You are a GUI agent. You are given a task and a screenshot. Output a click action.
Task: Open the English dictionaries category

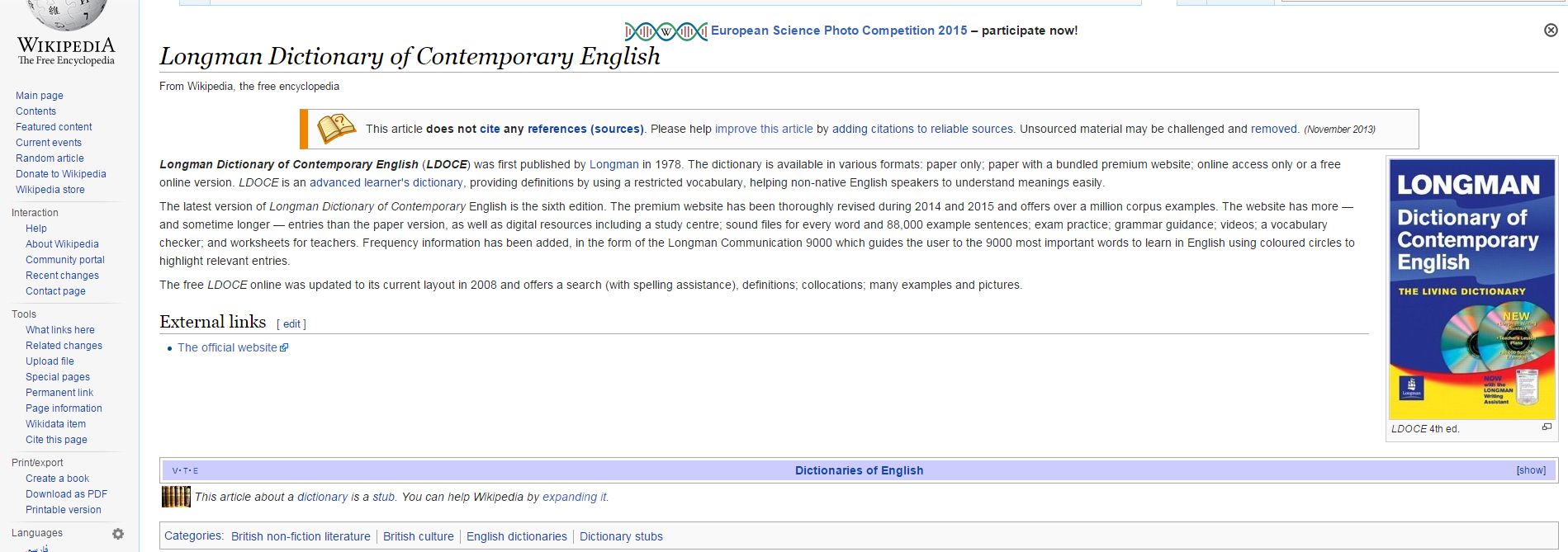[x=516, y=536]
